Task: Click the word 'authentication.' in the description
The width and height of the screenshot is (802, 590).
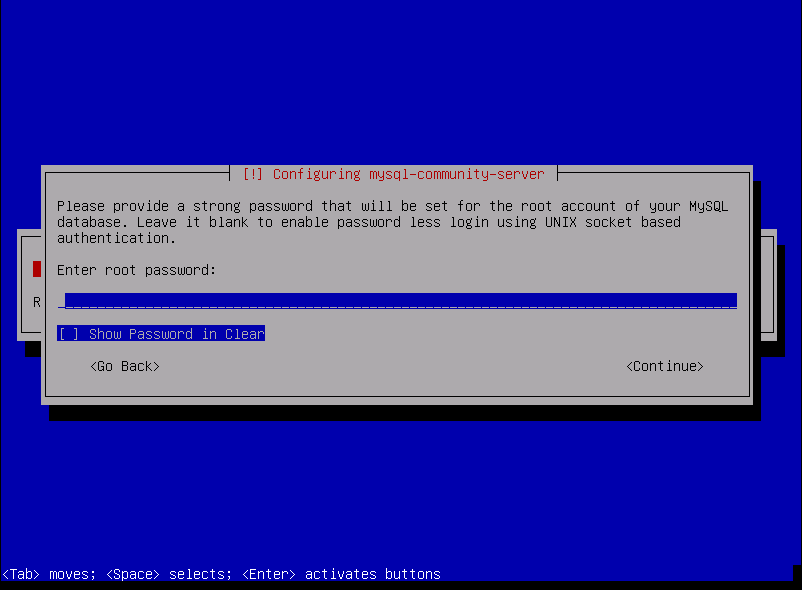Action: tap(116, 238)
